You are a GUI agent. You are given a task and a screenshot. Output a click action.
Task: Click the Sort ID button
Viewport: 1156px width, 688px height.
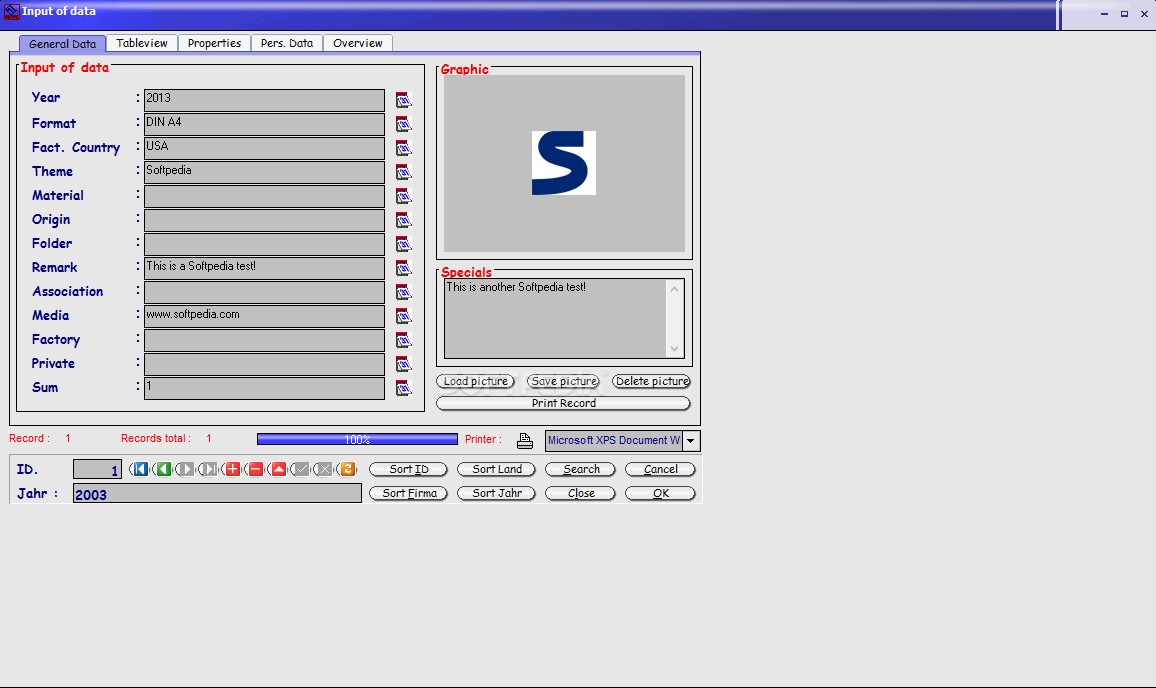408,469
